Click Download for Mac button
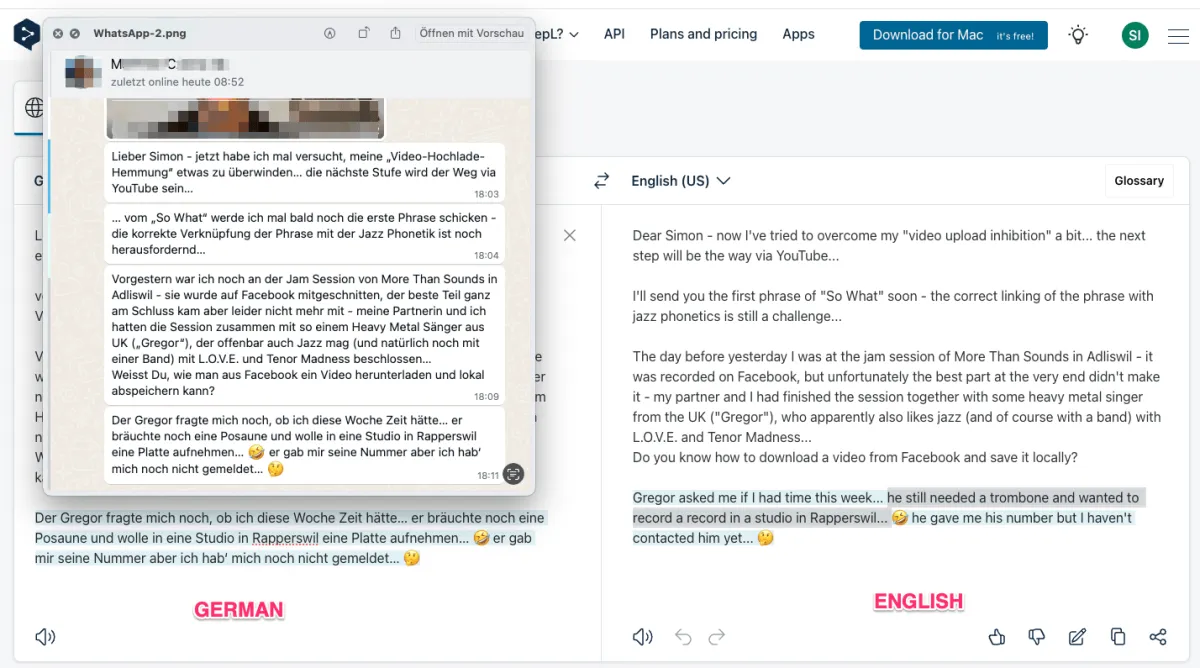The width and height of the screenshot is (1200, 668). 953,35
